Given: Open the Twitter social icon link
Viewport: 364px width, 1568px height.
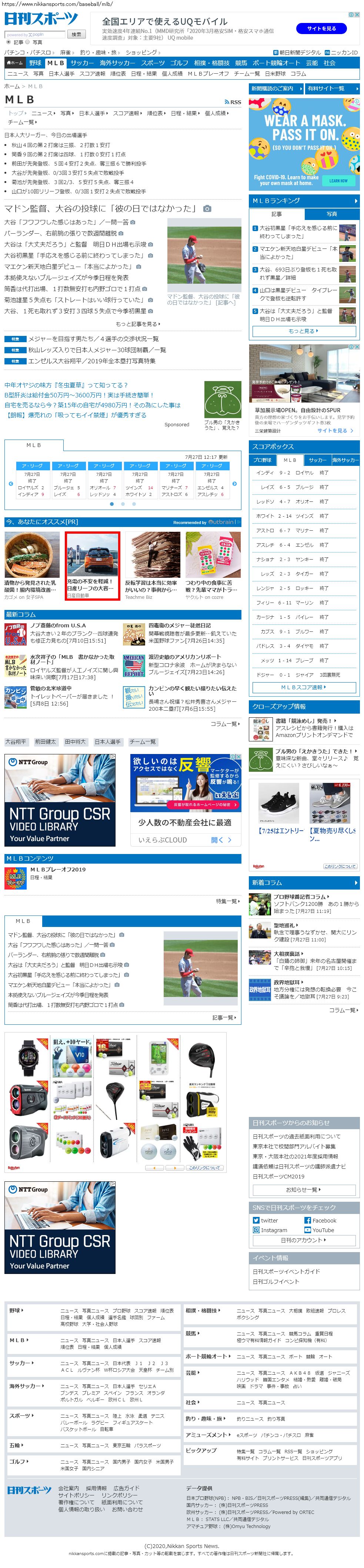Looking at the screenshot, I should pyautogui.click(x=256, y=1220).
